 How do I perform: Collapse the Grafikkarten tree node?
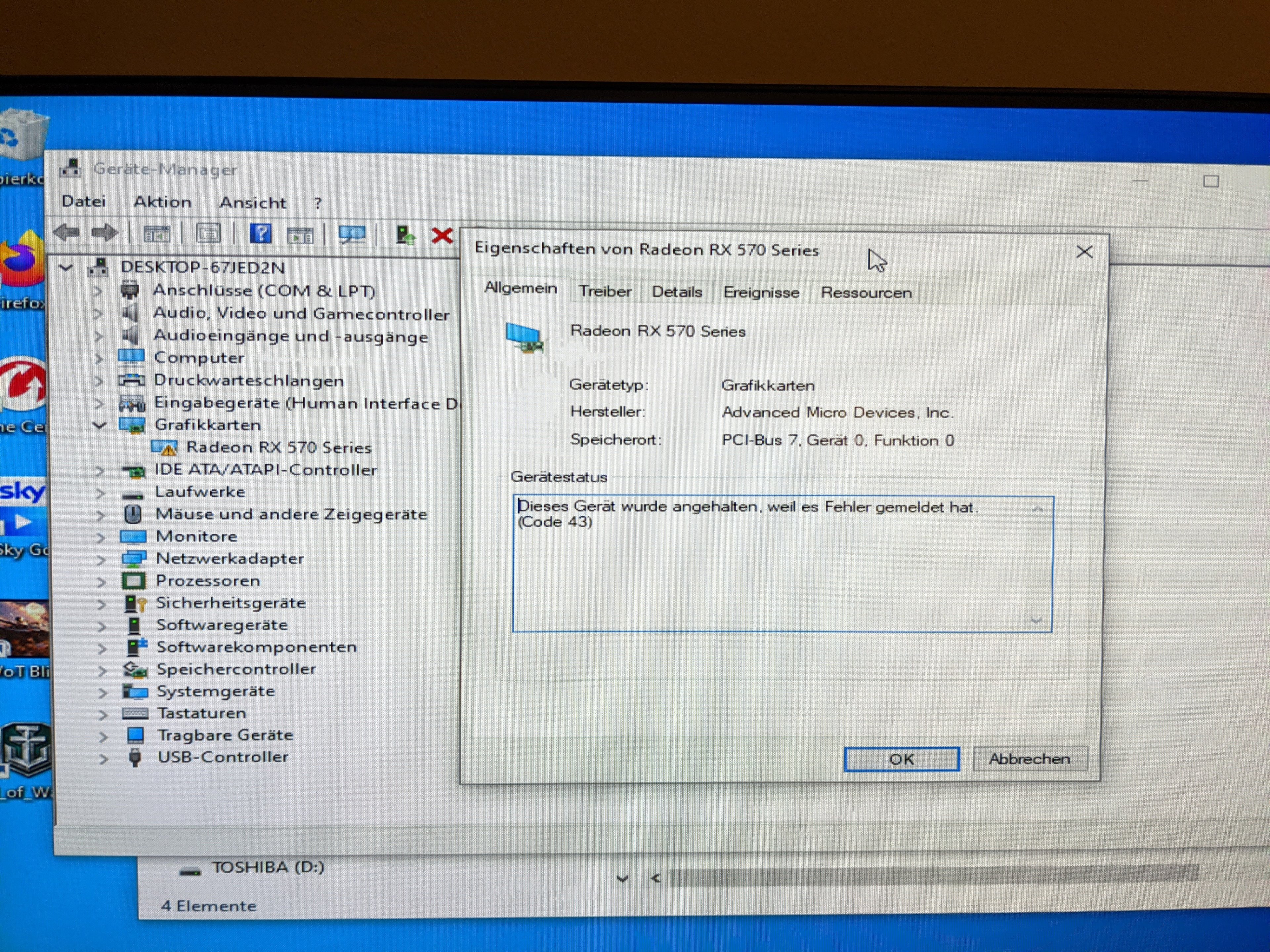pos(100,425)
